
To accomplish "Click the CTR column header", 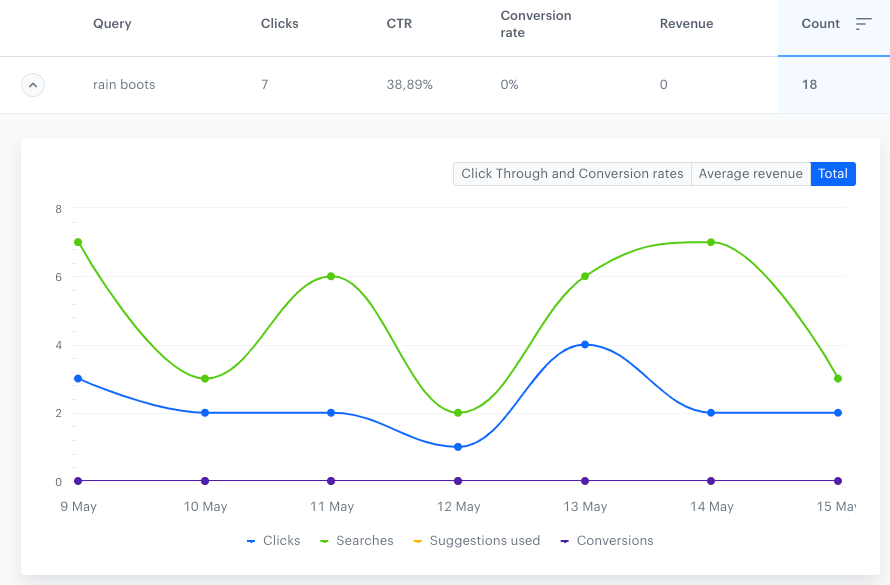I will 399,24.
